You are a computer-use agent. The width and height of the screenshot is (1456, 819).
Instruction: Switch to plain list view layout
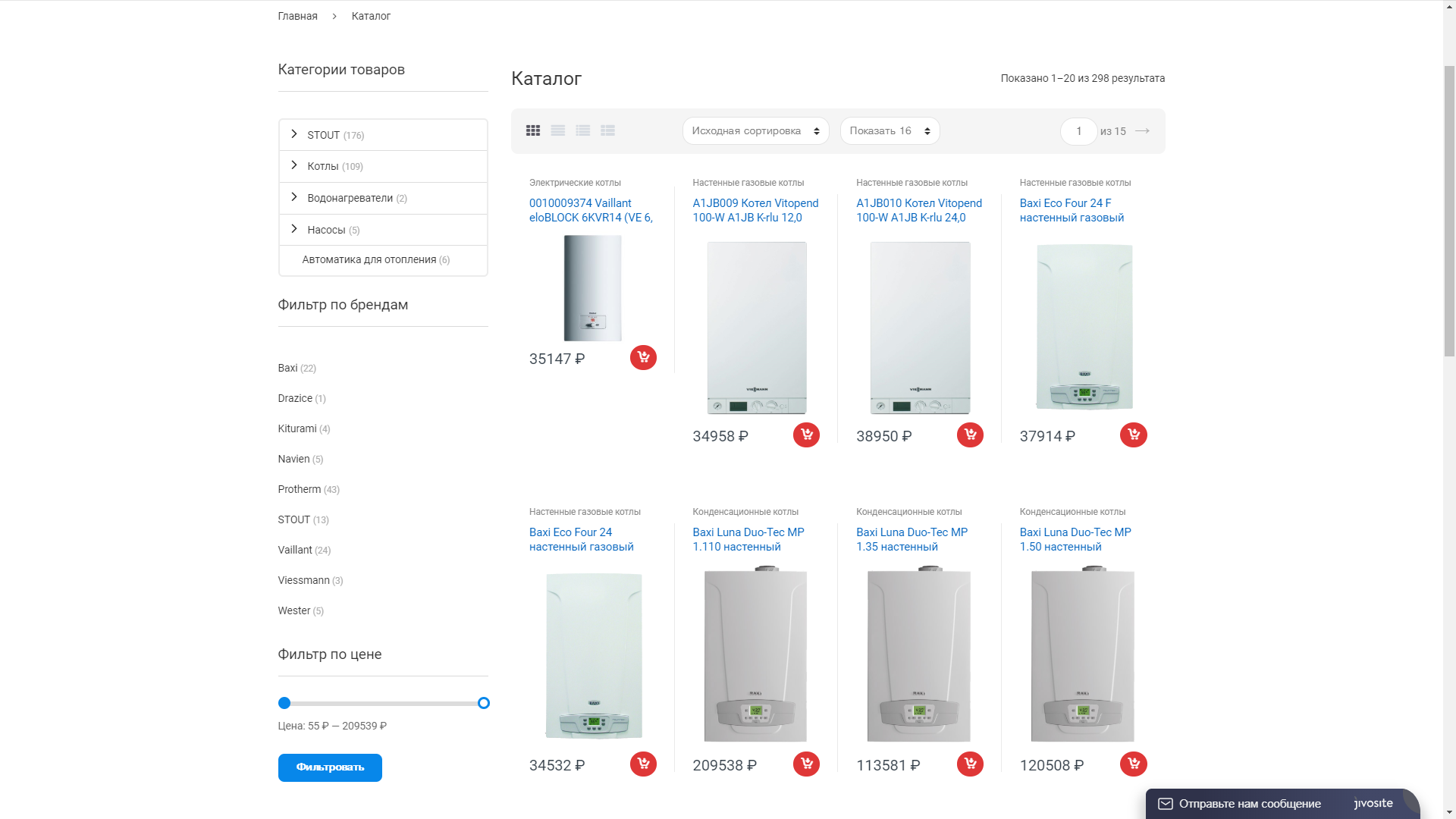coord(558,130)
